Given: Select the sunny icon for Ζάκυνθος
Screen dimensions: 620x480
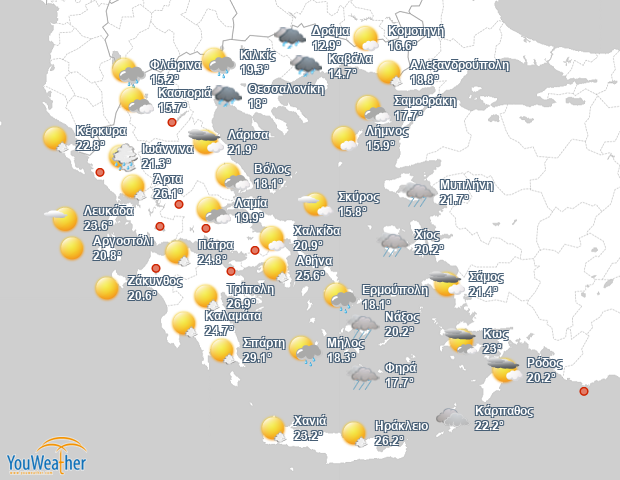Looking at the screenshot, I should 107,289.
